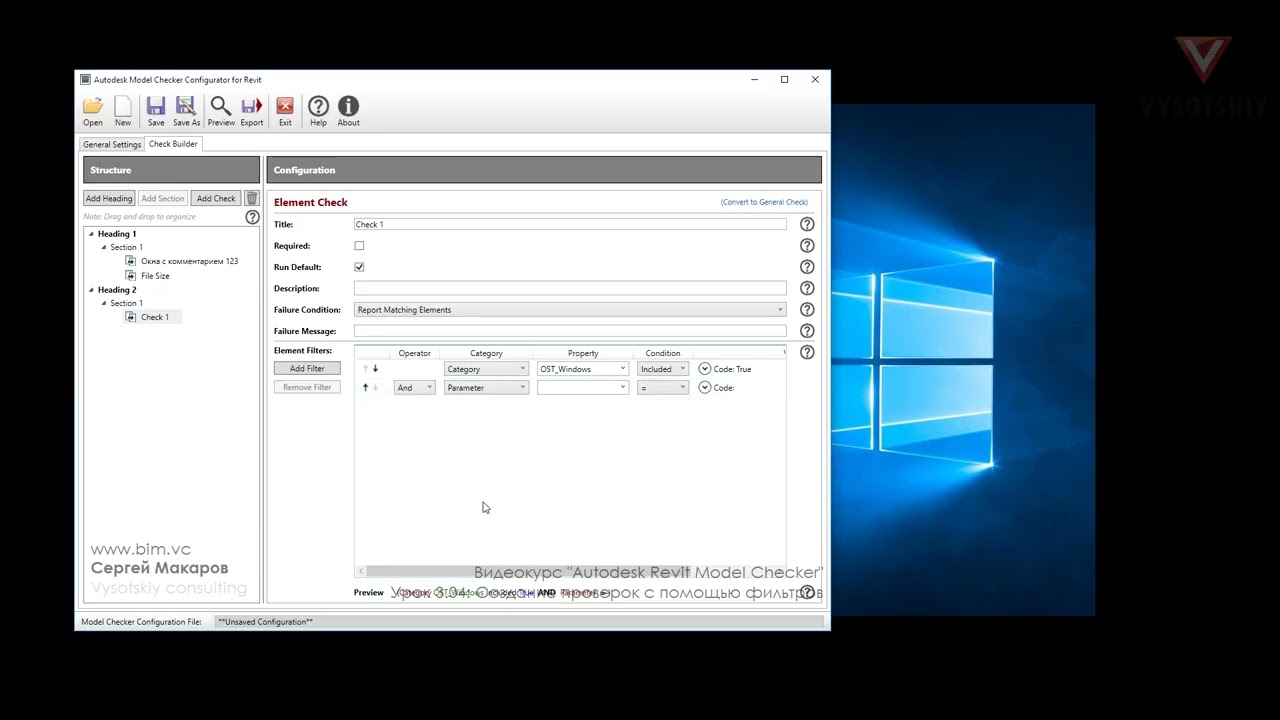Select the Heading 1 label in tree
This screenshot has height=720, width=1280.
coord(117,234)
